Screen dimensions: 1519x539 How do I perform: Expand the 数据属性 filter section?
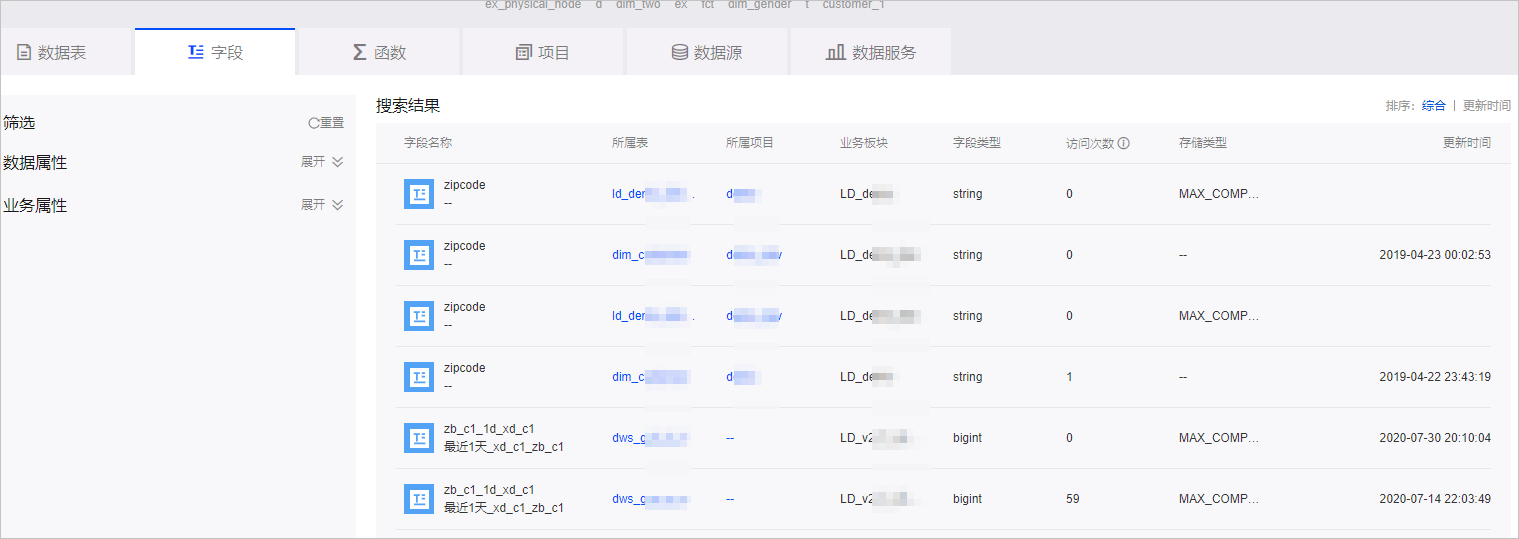tap(322, 162)
